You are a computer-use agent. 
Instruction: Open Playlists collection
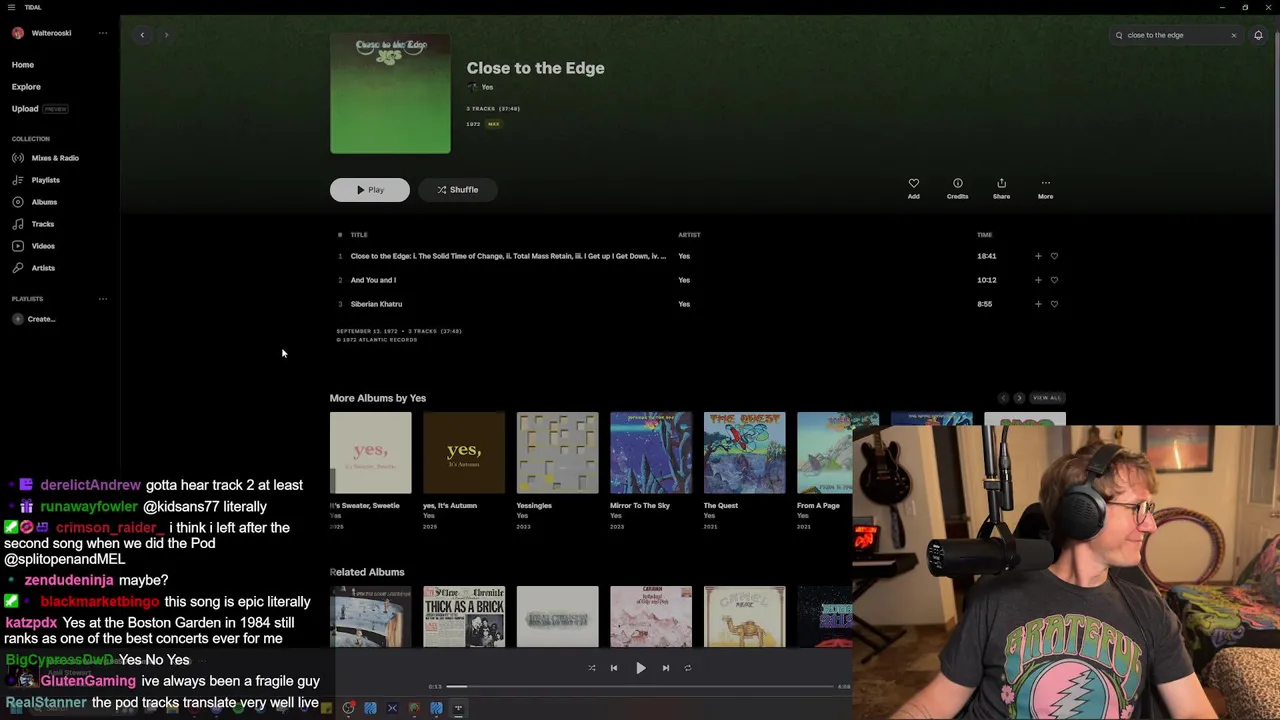pyautogui.click(x=37, y=180)
